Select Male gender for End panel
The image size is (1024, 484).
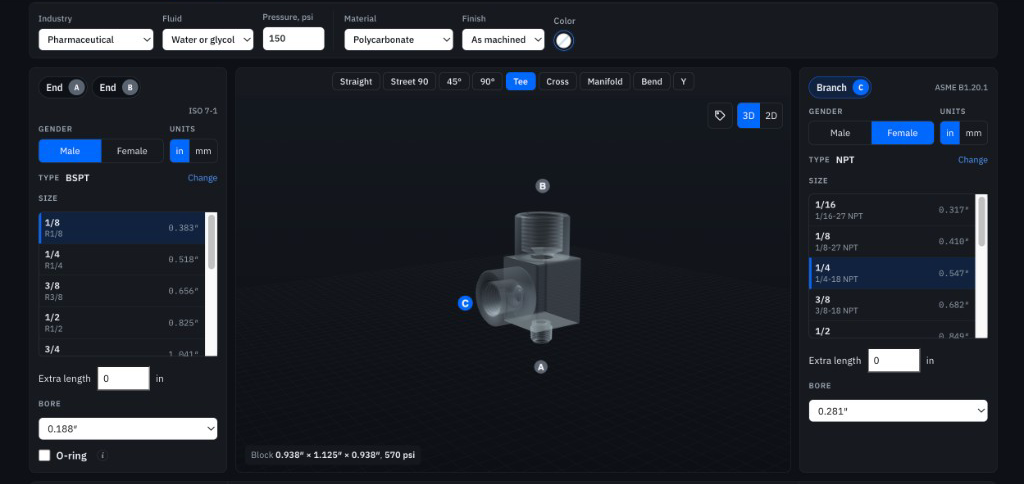click(70, 151)
